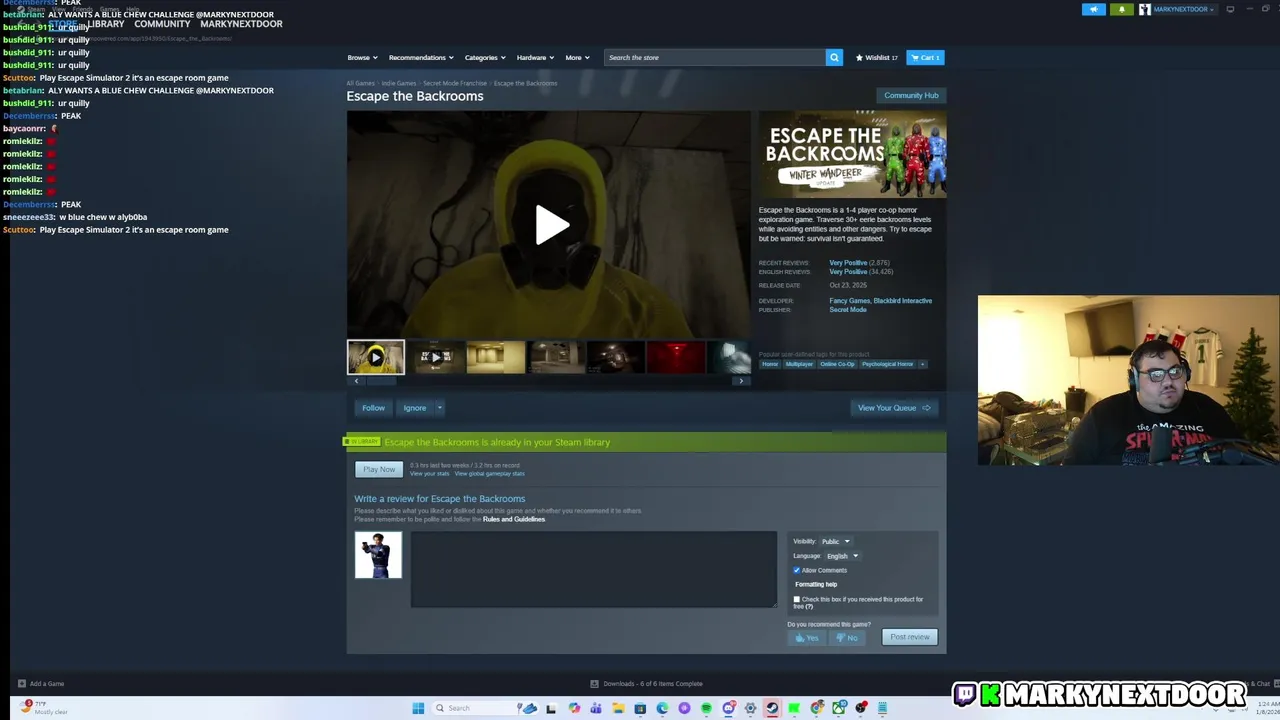The height and width of the screenshot is (720, 1280).
Task: Open Formatting help link
Action: [x=816, y=584]
